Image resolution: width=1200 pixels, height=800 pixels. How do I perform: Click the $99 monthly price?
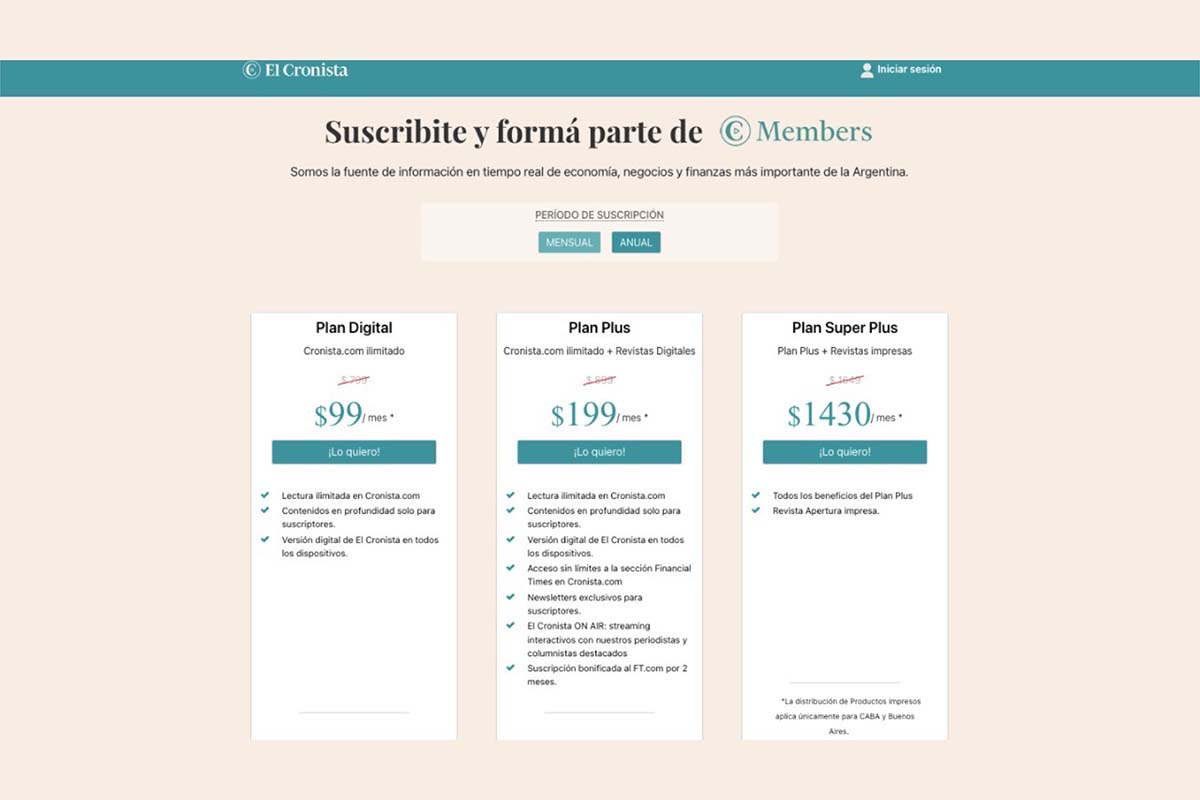click(337, 415)
